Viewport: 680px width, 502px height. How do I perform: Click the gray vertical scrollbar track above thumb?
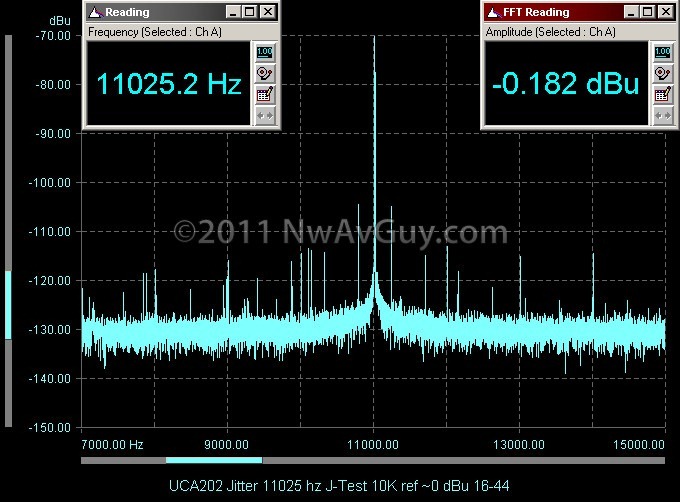pos(8,153)
